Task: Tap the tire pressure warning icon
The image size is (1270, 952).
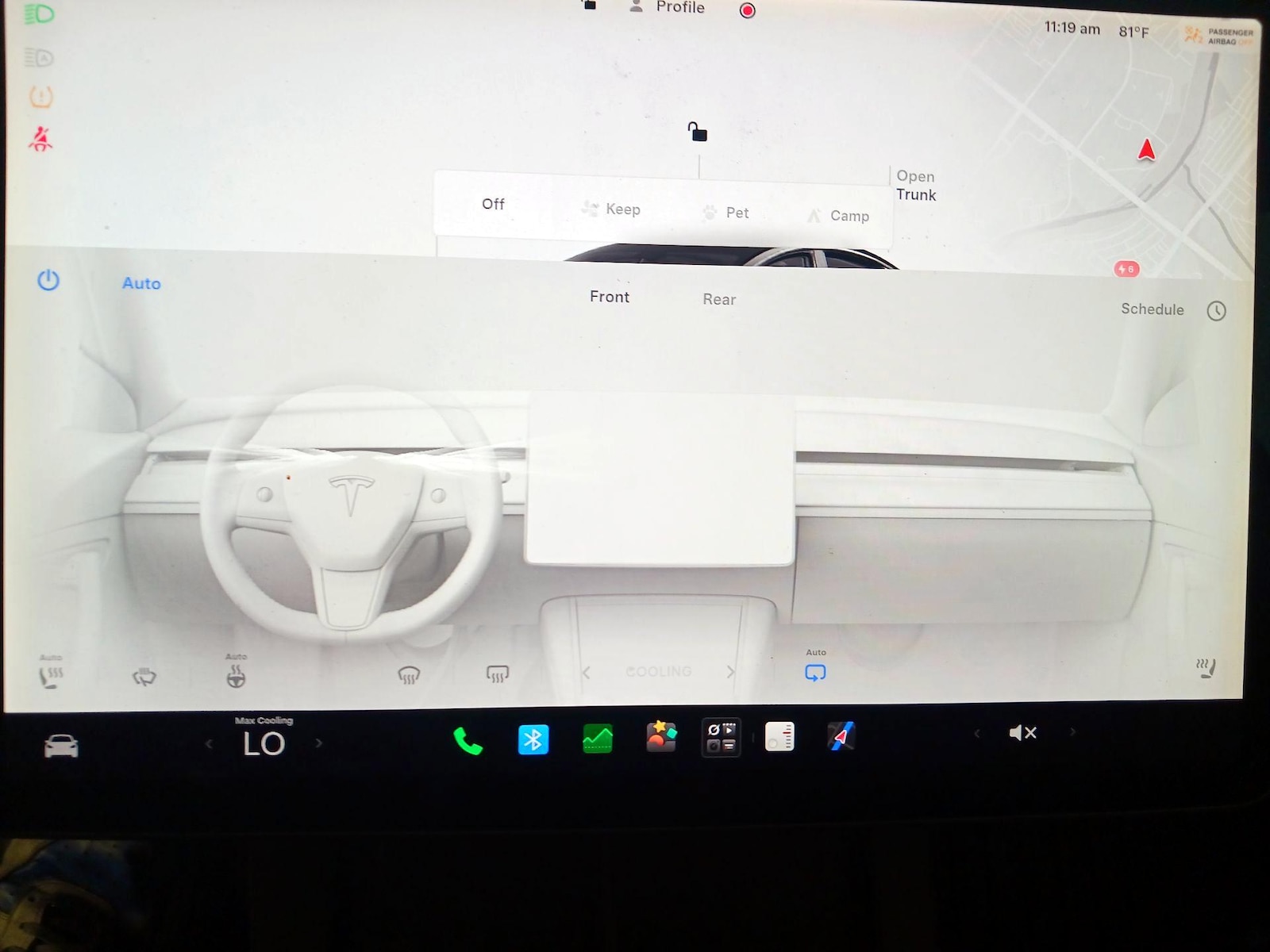Action: (40, 97)
